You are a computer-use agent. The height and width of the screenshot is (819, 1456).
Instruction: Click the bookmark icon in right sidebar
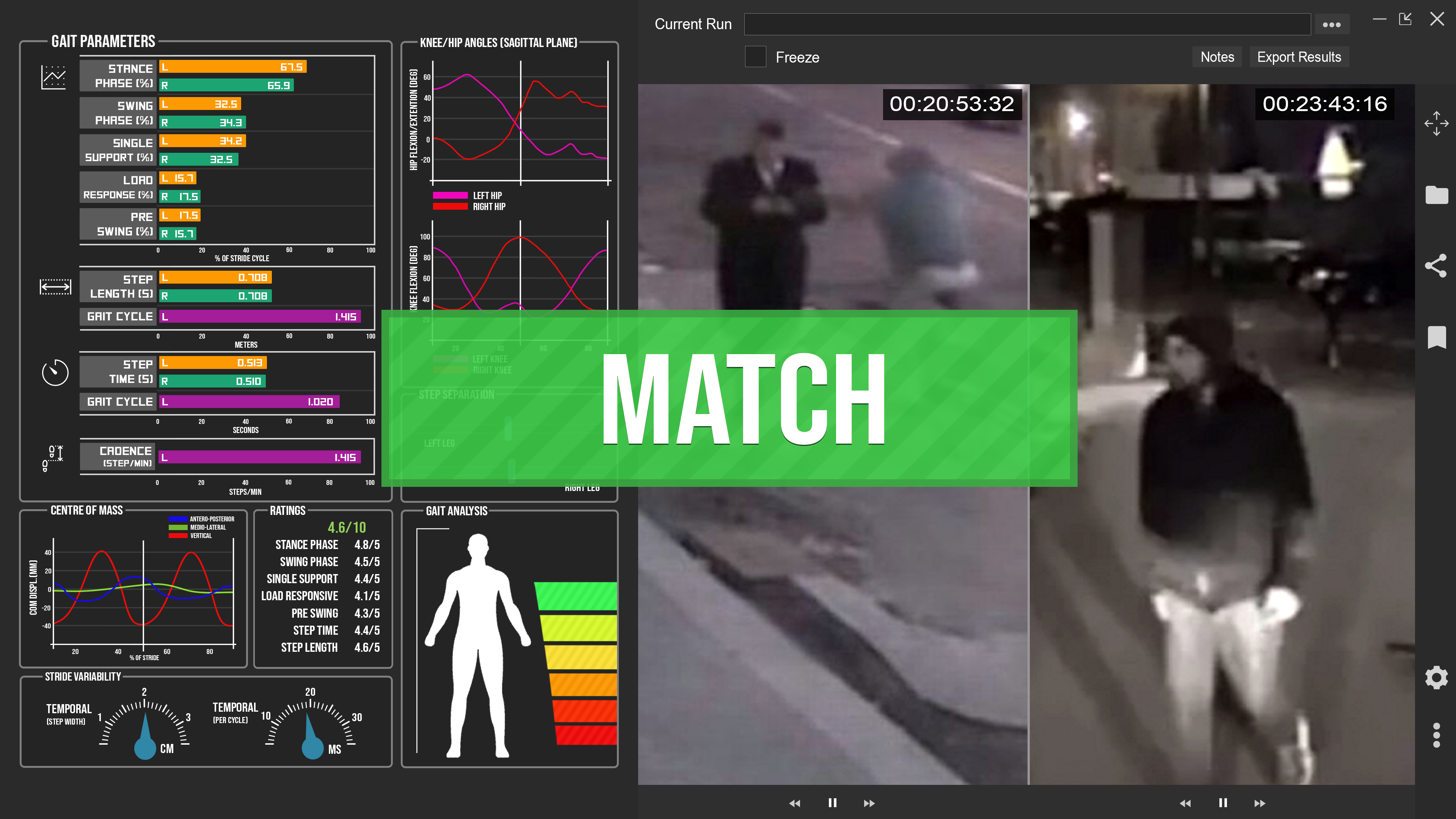[1436, 337]
